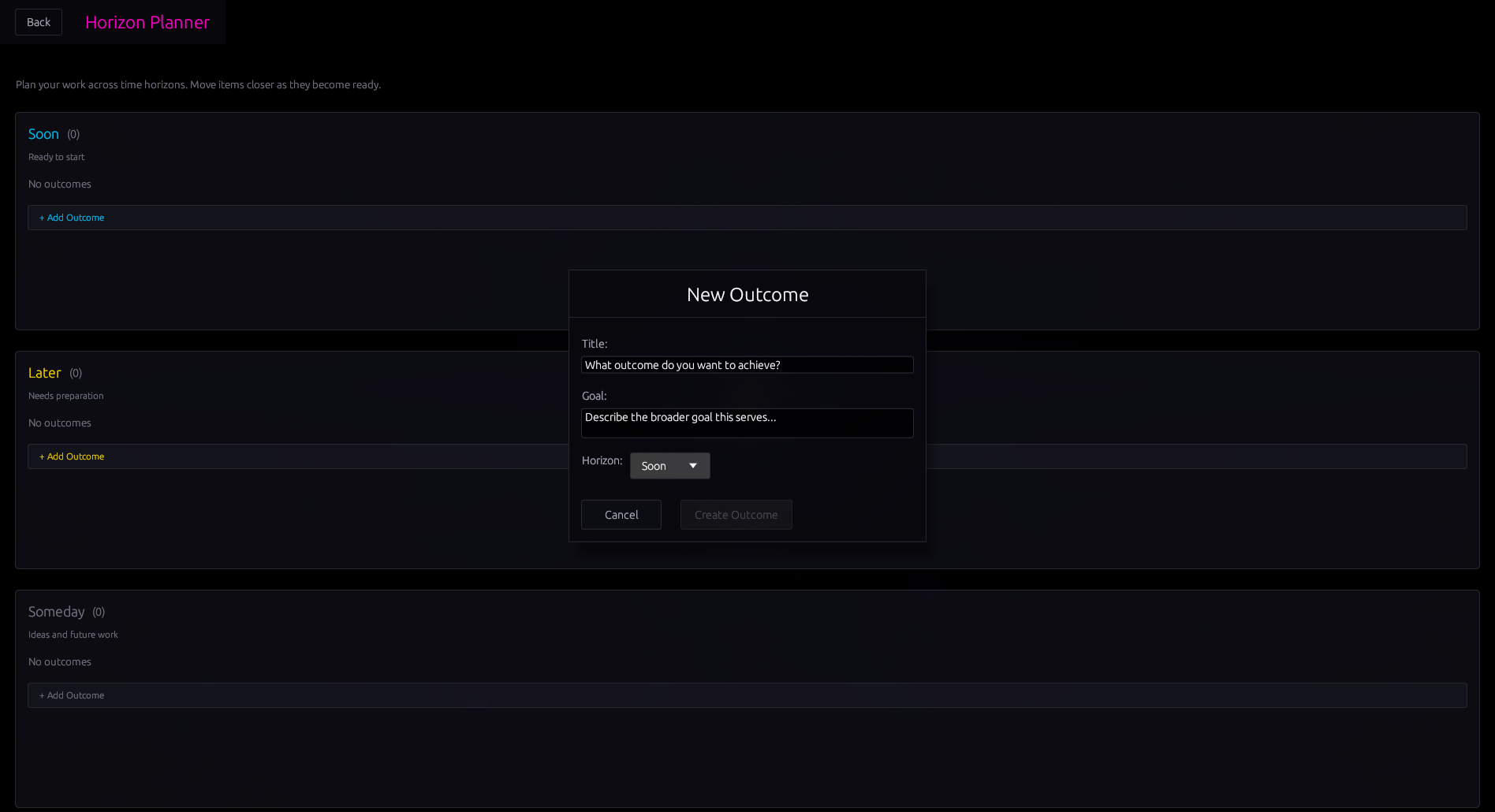Select the Horizon Planner header
The width and height of the screenshot is (1495, 812).
pos(147,22)
